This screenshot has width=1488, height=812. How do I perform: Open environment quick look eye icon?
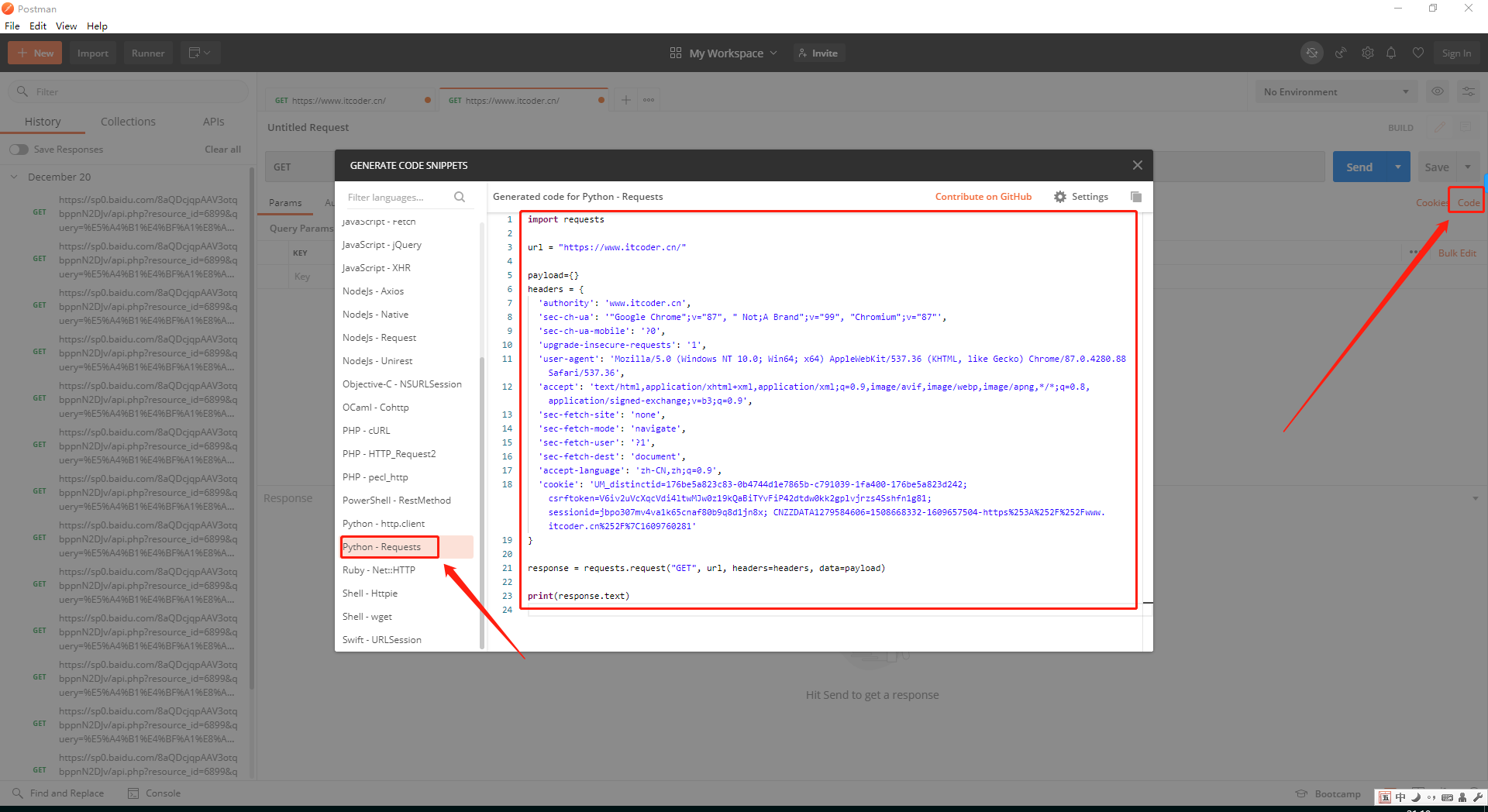[x=1438, y=91]
